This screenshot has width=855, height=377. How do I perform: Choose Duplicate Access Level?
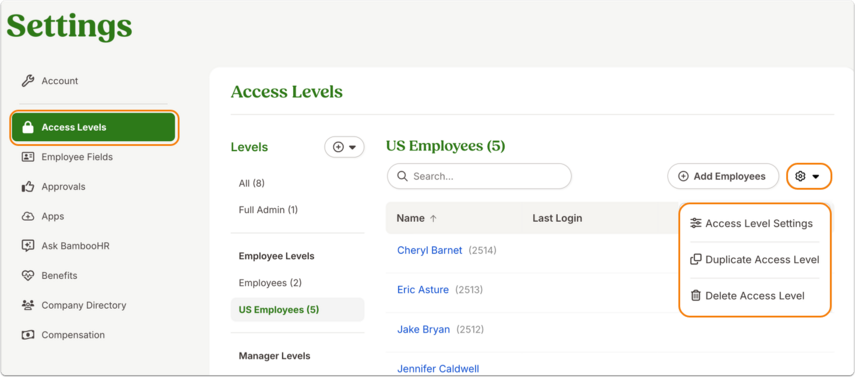[x=754, y=260]
